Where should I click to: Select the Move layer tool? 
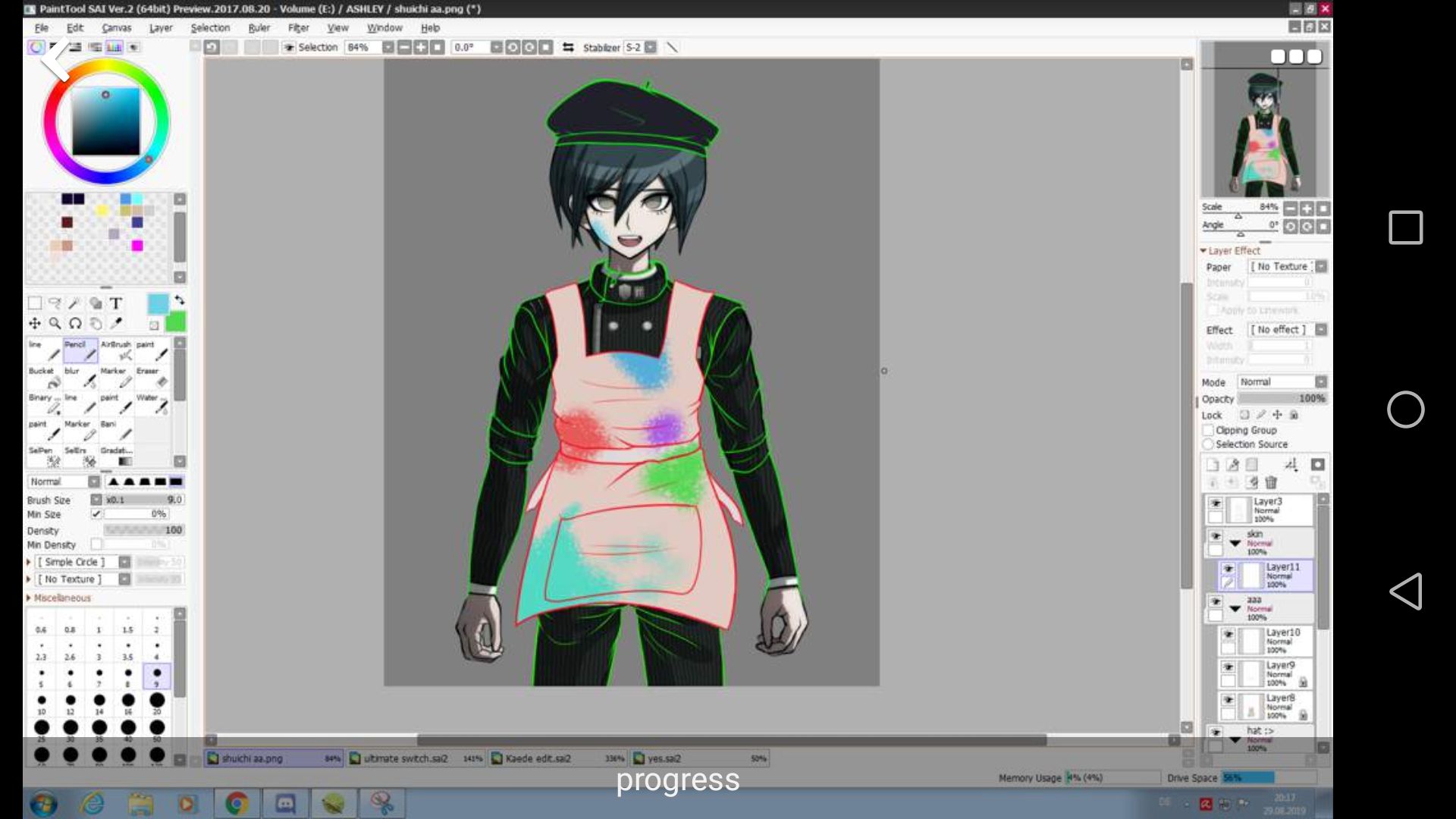[35, 324]
